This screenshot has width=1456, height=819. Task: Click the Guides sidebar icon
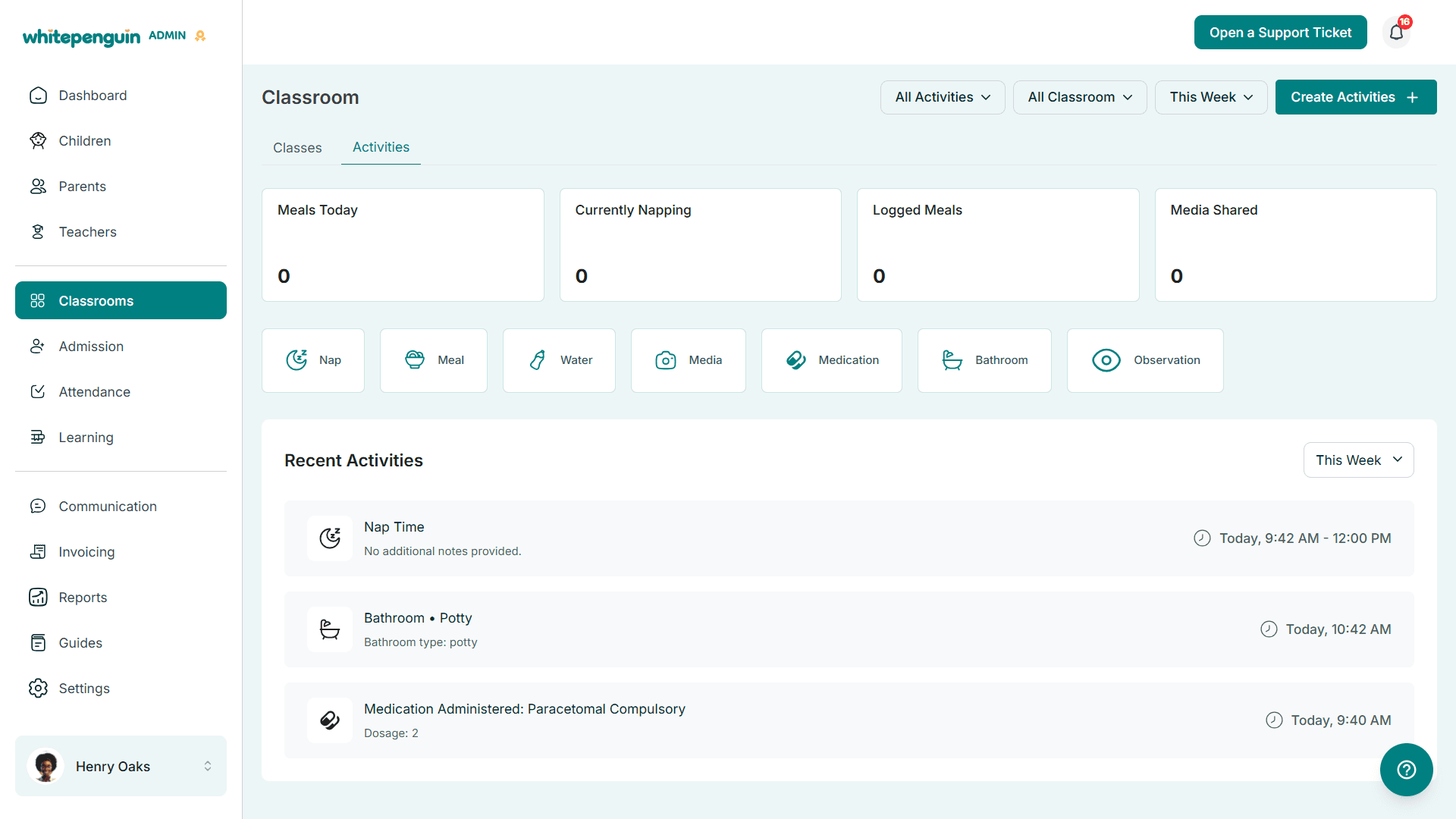[x=38, y=643]
